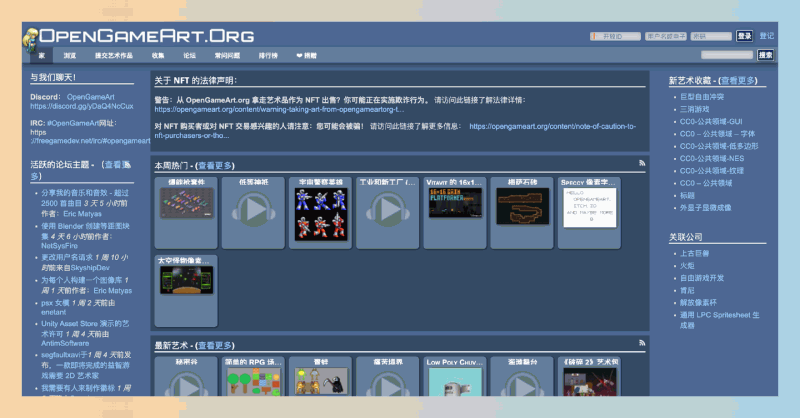Open the Speccy pixel font thumbnail
Image resolution: width=800 pixels, height=418 pixels.
pos(589,207)
